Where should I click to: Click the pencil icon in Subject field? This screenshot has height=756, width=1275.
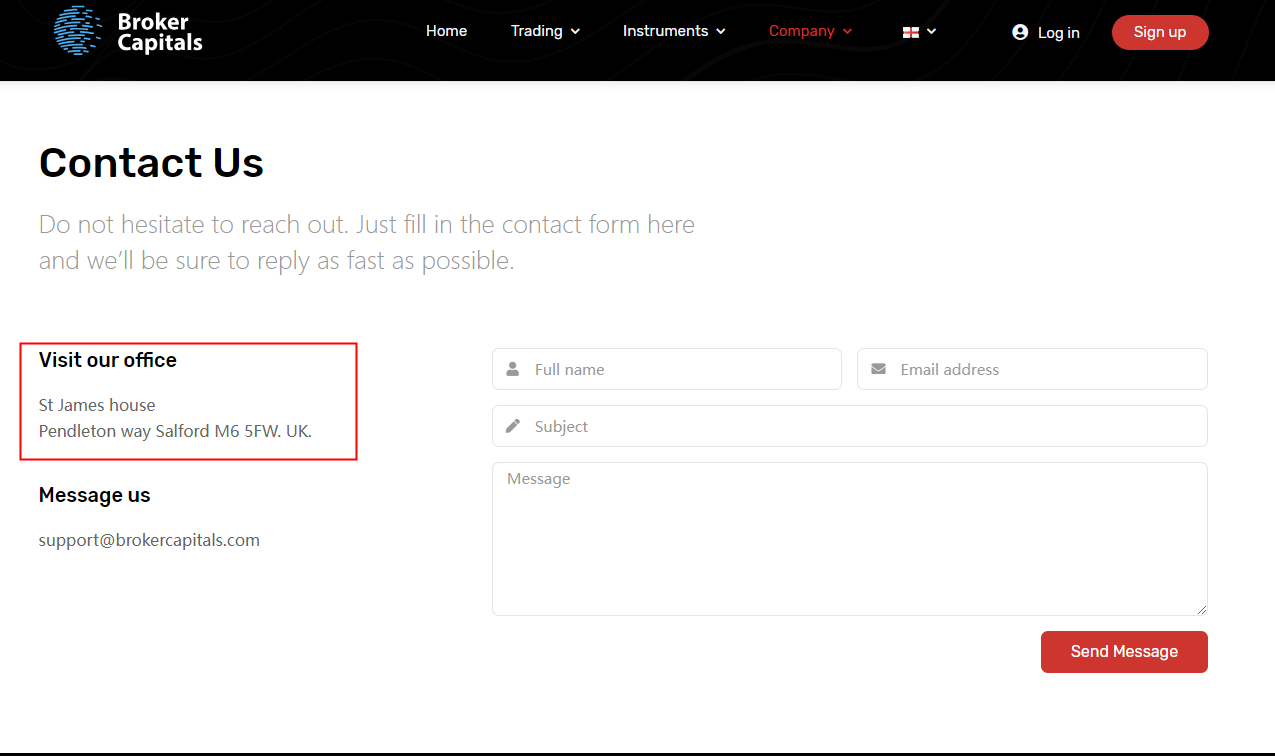(x=513, y=426)
